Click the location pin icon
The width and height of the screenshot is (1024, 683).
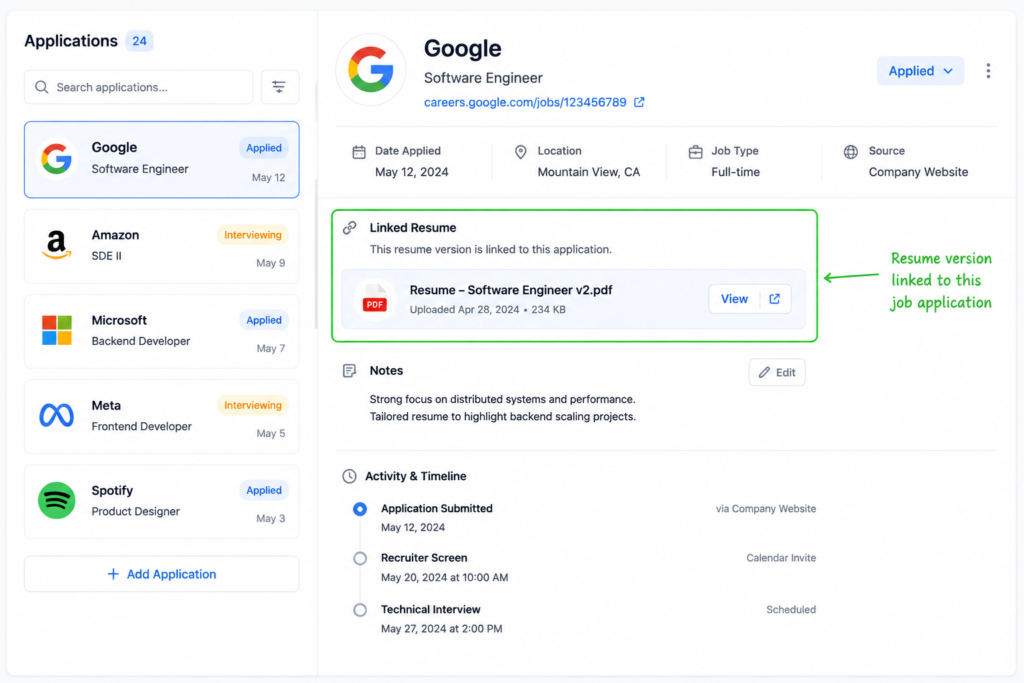(520, 152)
